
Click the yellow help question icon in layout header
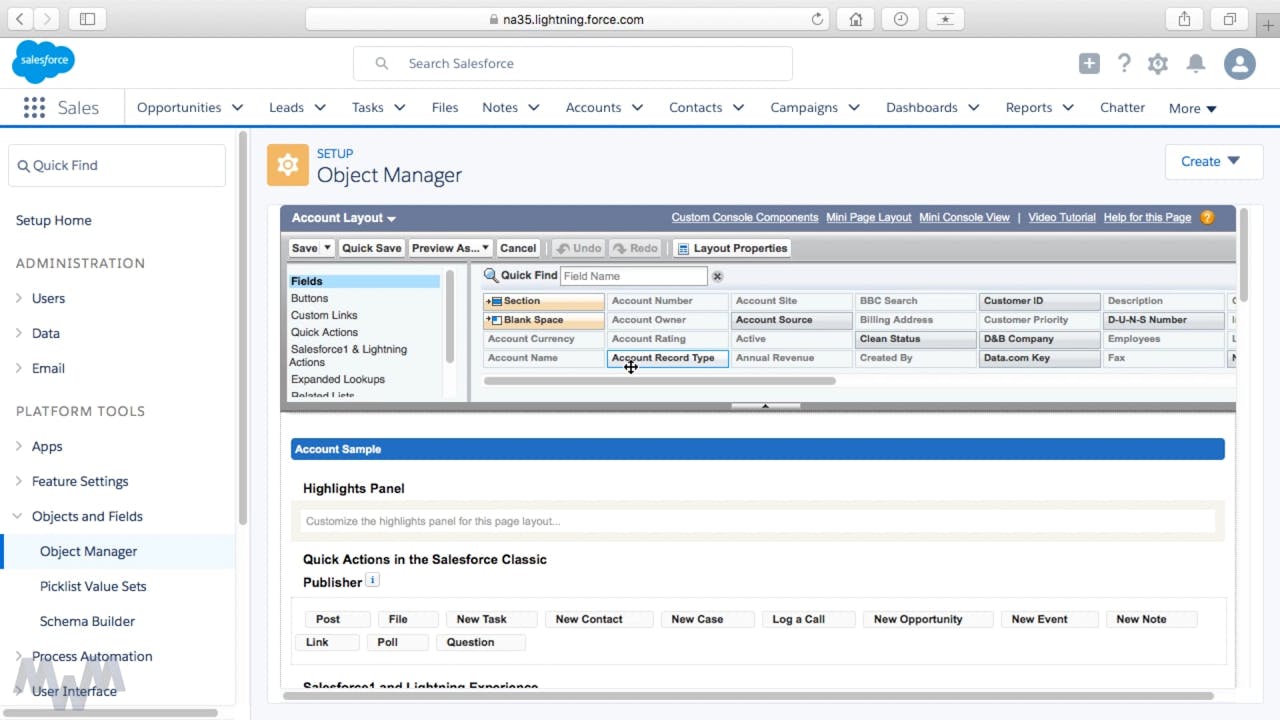point(1207,217)
